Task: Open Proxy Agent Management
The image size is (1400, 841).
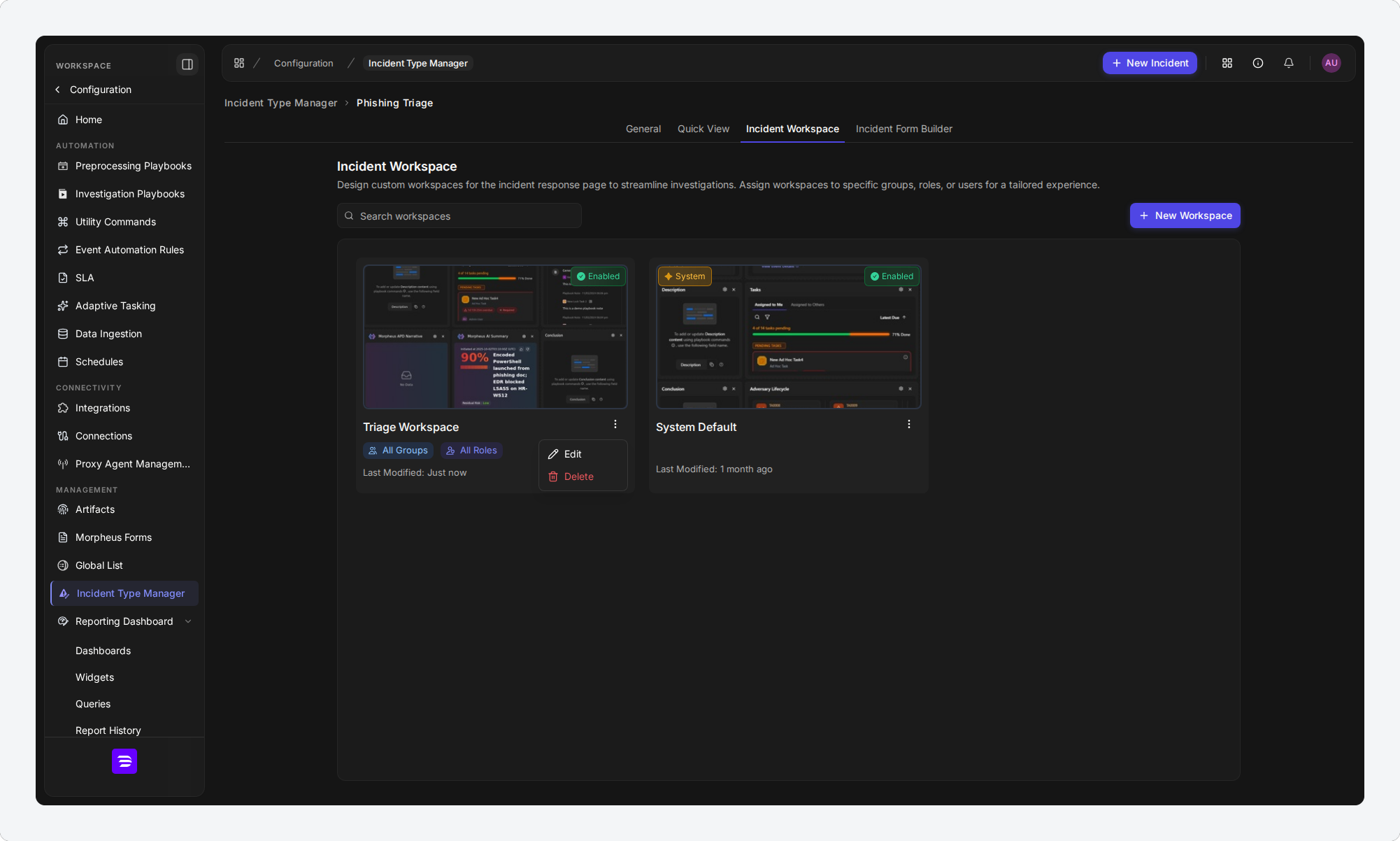Action: pos(124,464)
